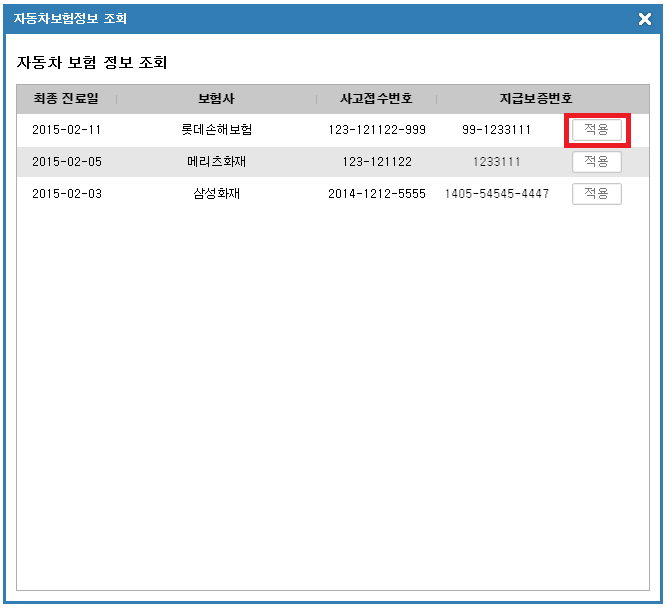Click the 자동차보험정보 조회 title bar text
Image resolution: width=669 pixels, height=609 pixels.
click(70, 18)
